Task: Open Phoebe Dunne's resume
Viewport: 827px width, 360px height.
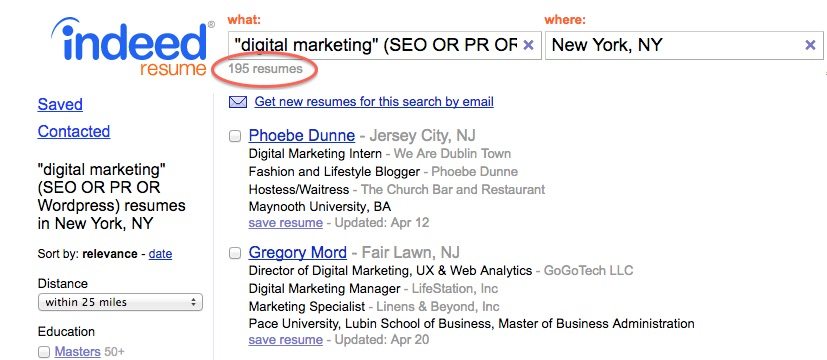Action: tap(302, 135)
